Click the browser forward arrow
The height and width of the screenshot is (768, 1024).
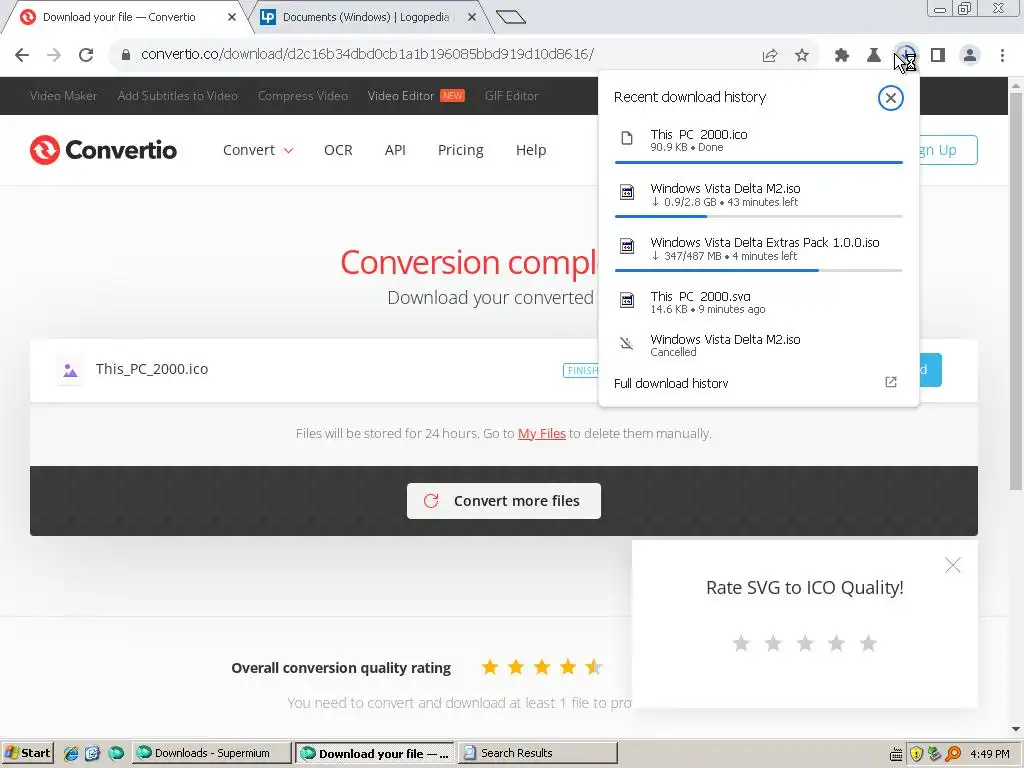(x=54, y=55)
